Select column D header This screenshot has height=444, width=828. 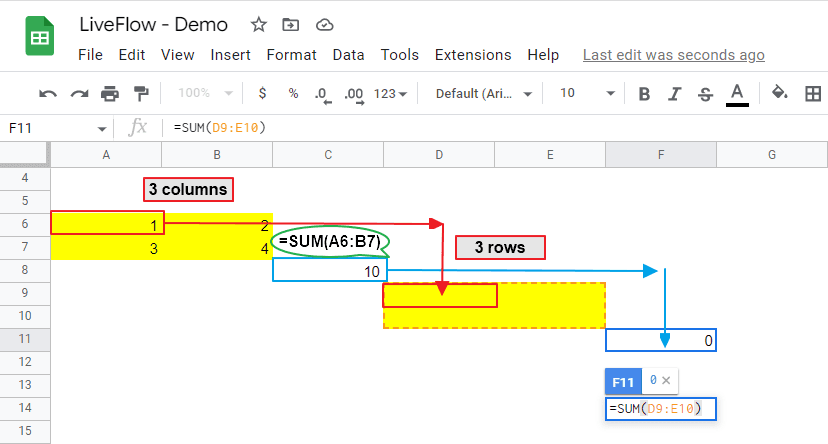pyautogui.click(x=439, y=155)
